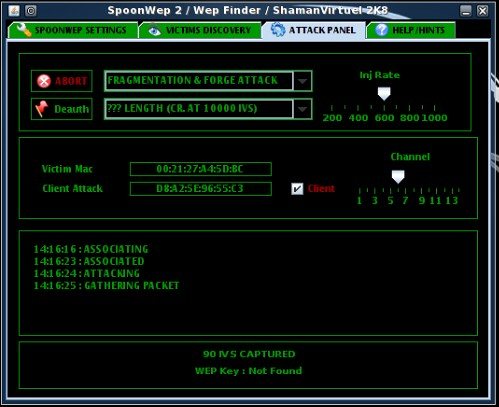Click the Victim Mac address field

(201, 169)
